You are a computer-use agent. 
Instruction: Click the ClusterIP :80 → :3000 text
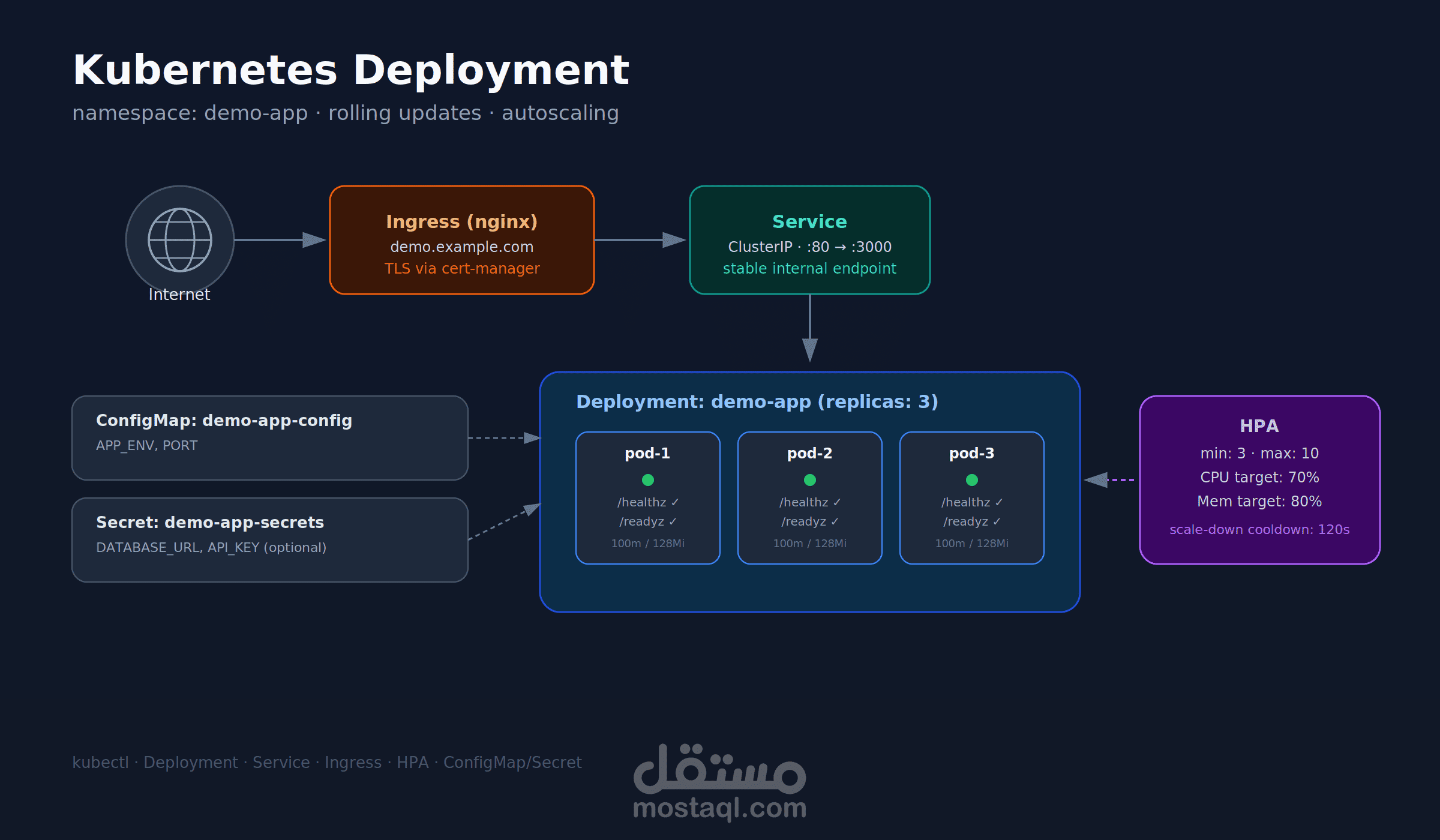point(810,247)
